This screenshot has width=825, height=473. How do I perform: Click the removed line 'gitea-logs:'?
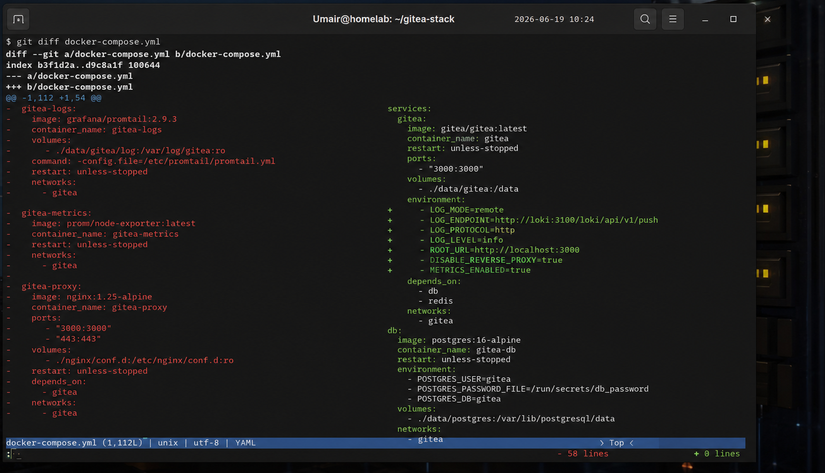click(48, 108)
